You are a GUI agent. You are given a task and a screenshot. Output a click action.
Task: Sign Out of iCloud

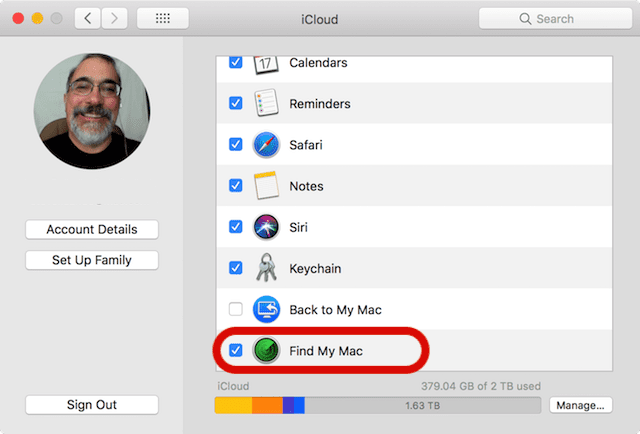pos(91,405)
